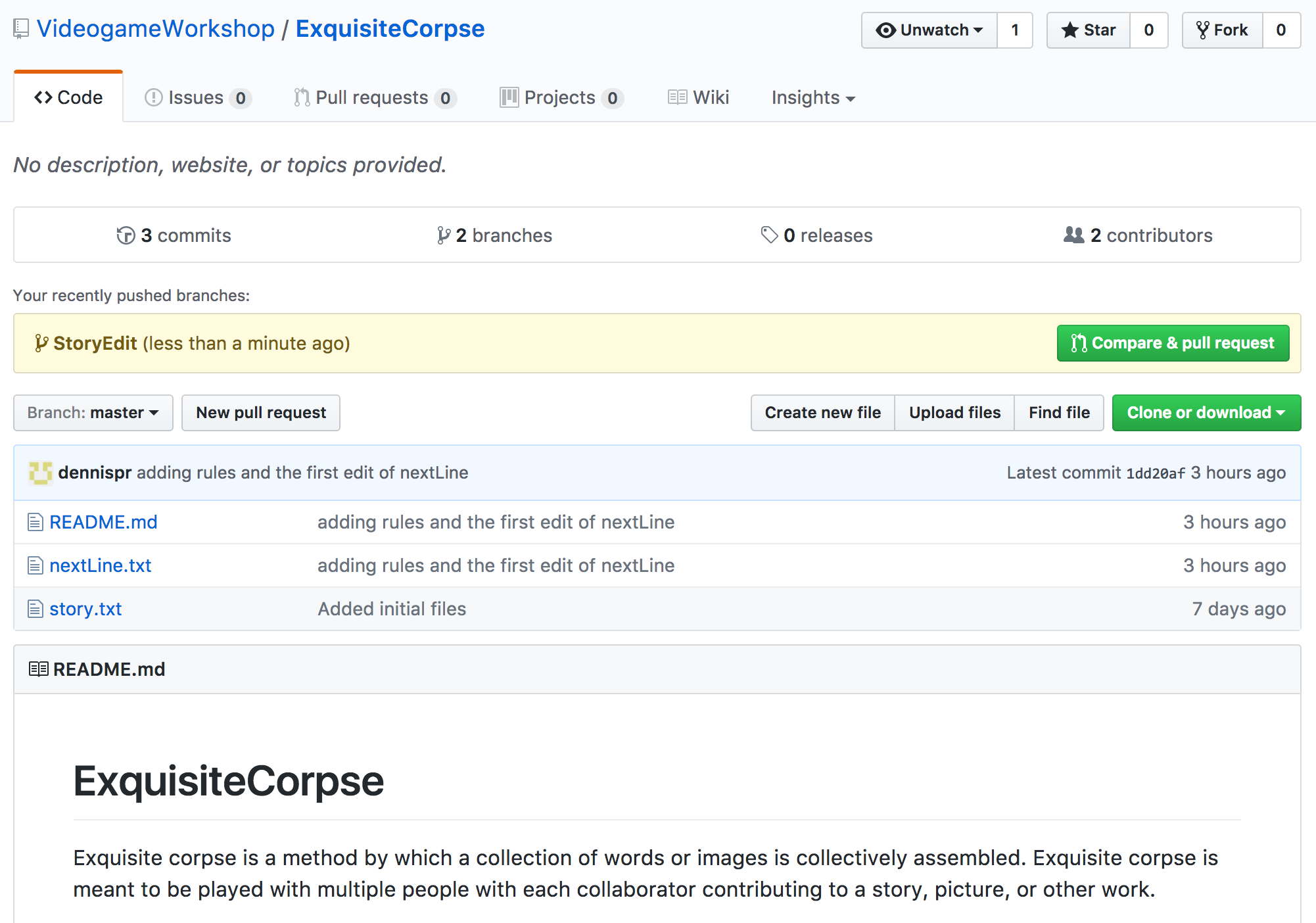Click the watchers count 1
This screenshot has height=923, width=1316.
1015,30
